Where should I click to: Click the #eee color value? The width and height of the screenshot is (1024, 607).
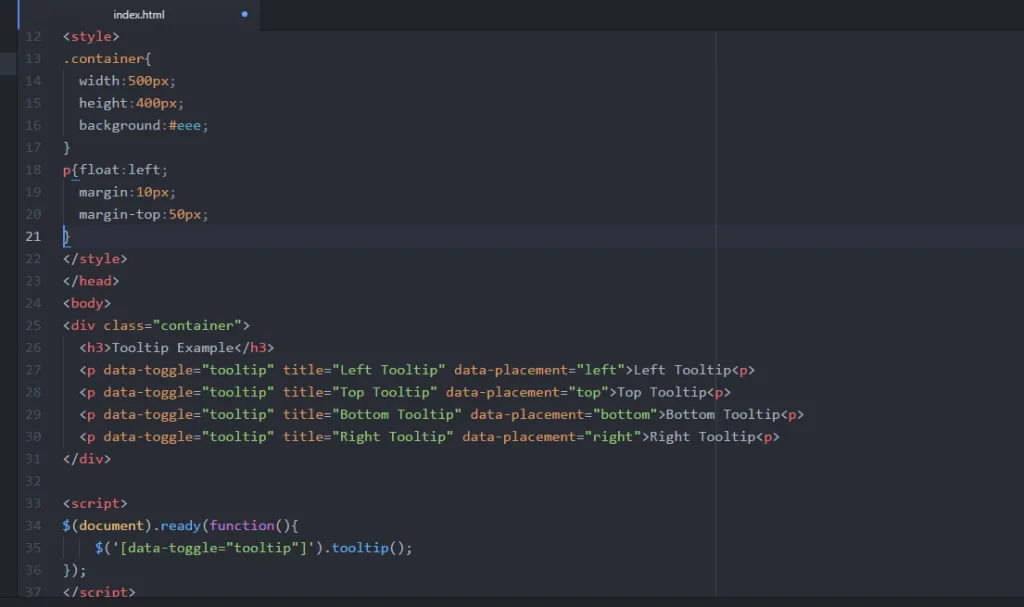pos(185,125)
